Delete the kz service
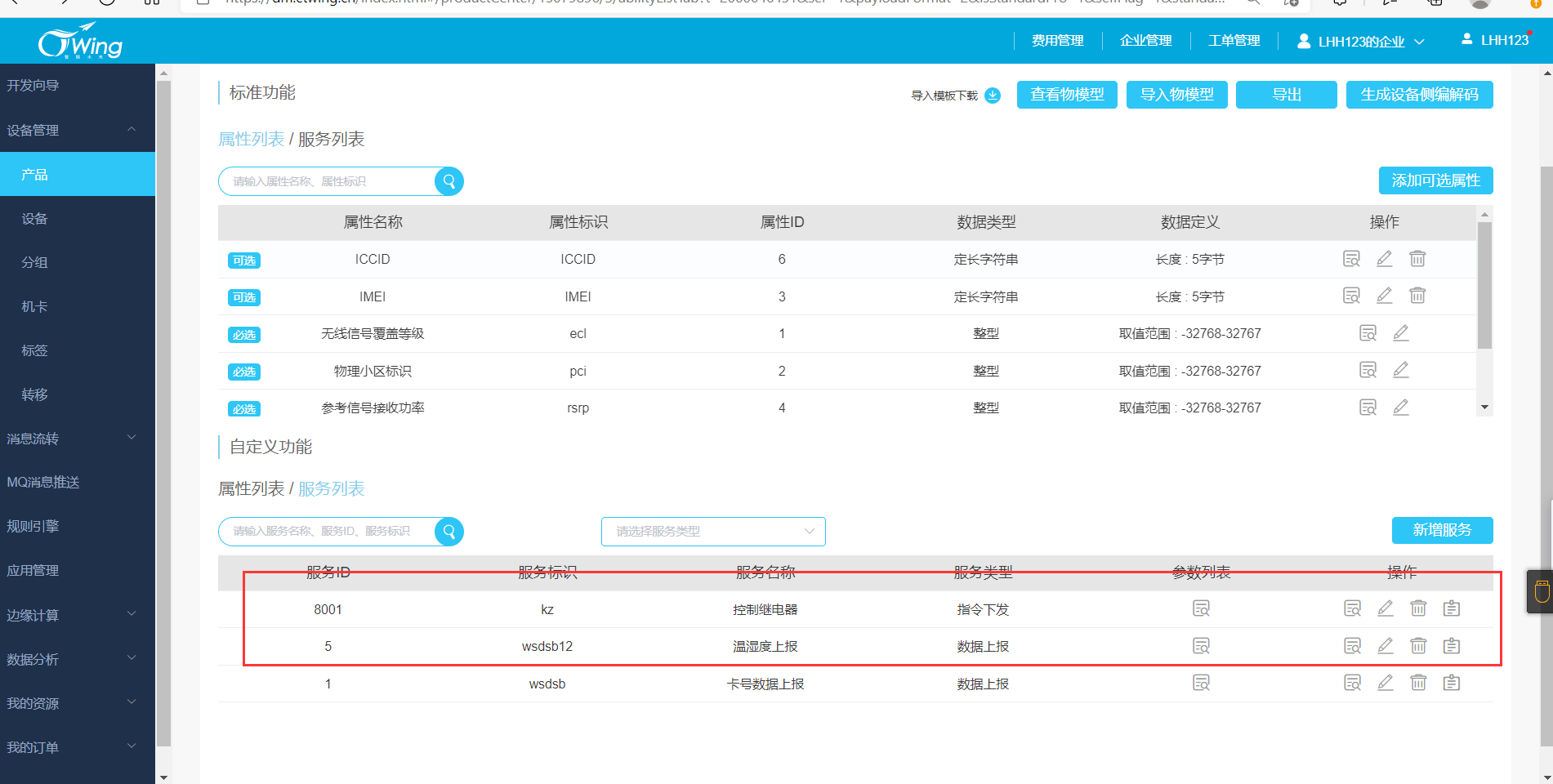This screenshot has height=784, width=1553. [x=1418, y=608]
